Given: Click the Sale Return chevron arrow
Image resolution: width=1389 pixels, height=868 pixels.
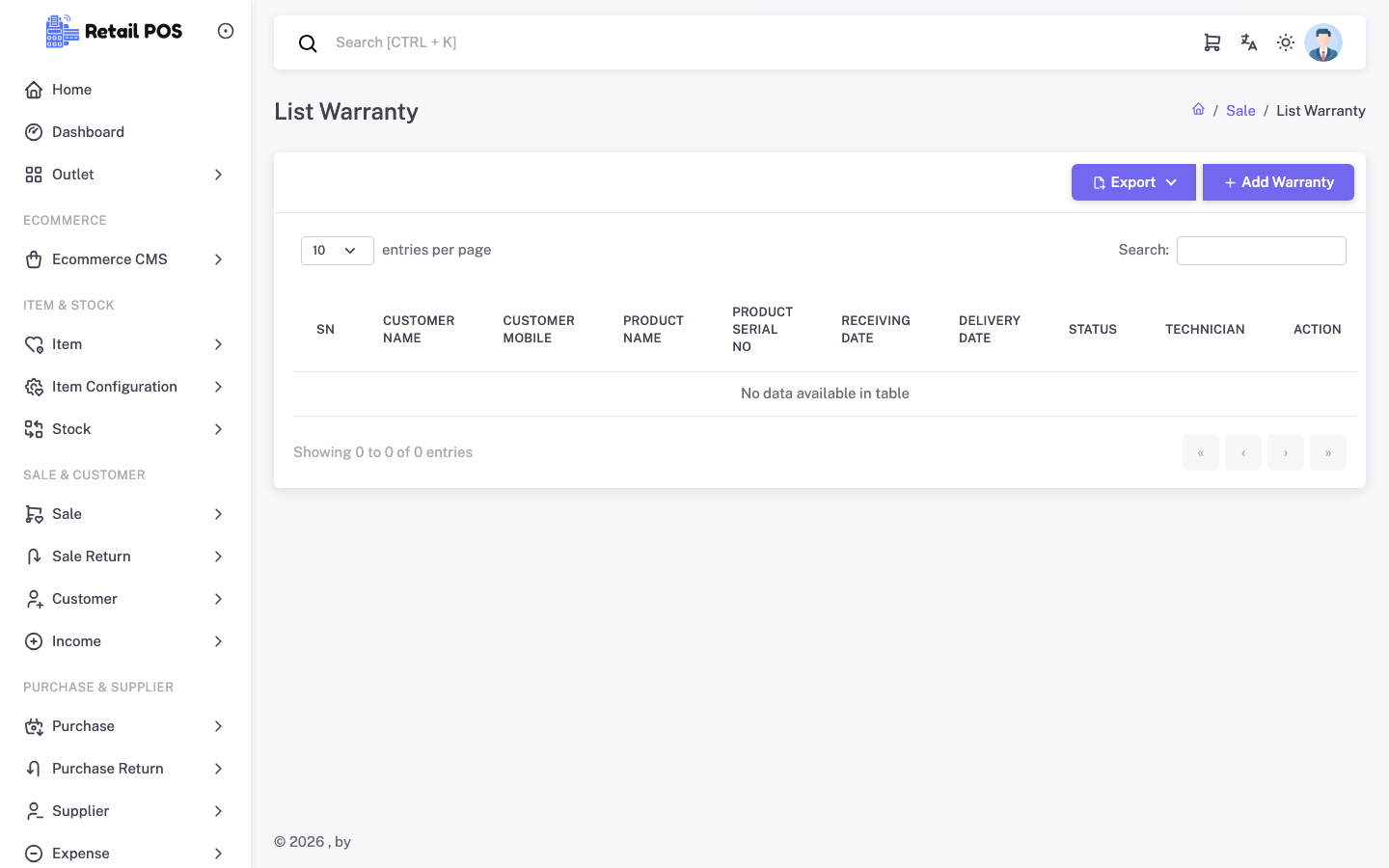Looking at the screenshot, I should pyautogui.click(x=218, y=556).
